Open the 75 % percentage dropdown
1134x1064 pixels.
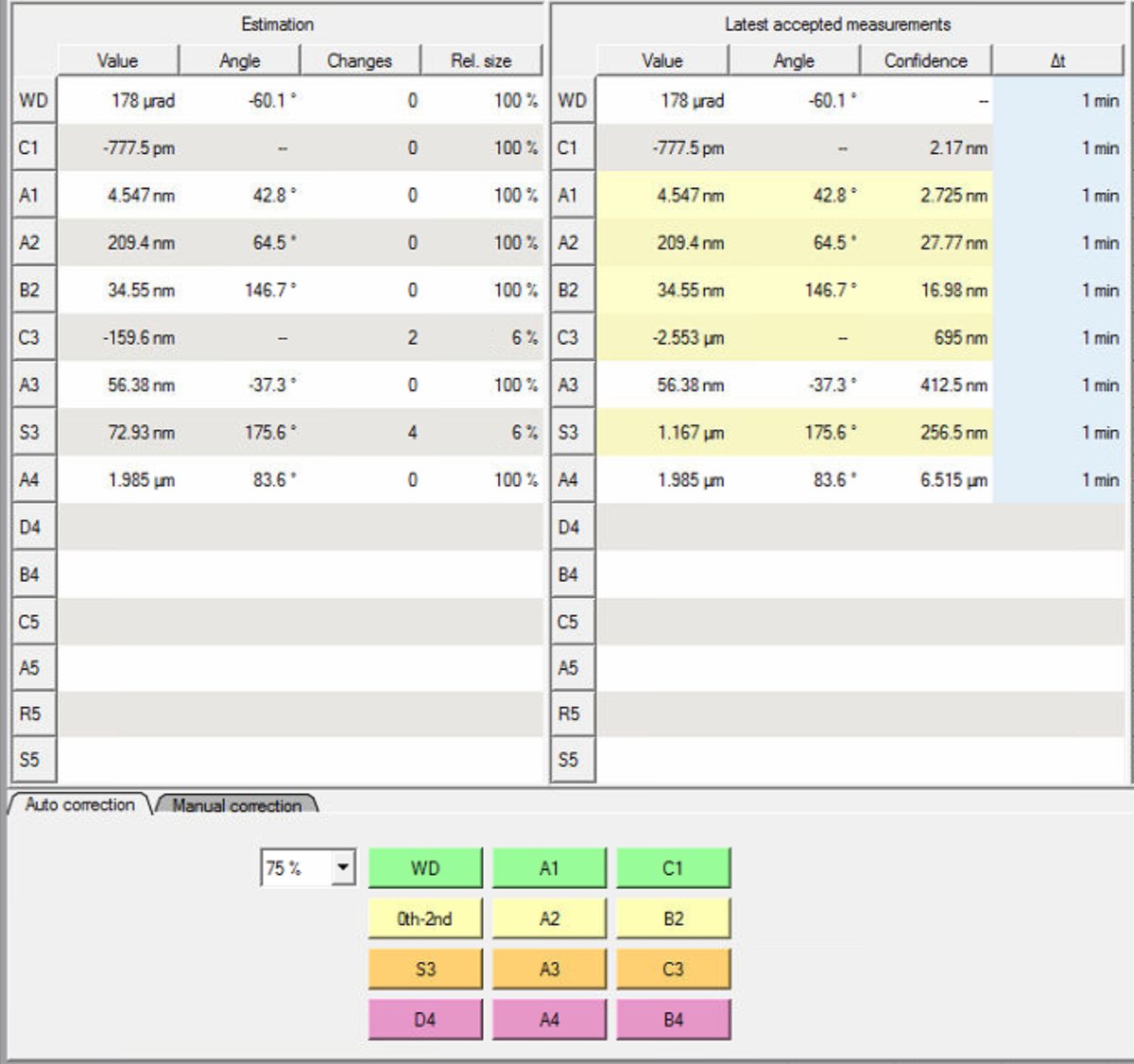[342, 867]
